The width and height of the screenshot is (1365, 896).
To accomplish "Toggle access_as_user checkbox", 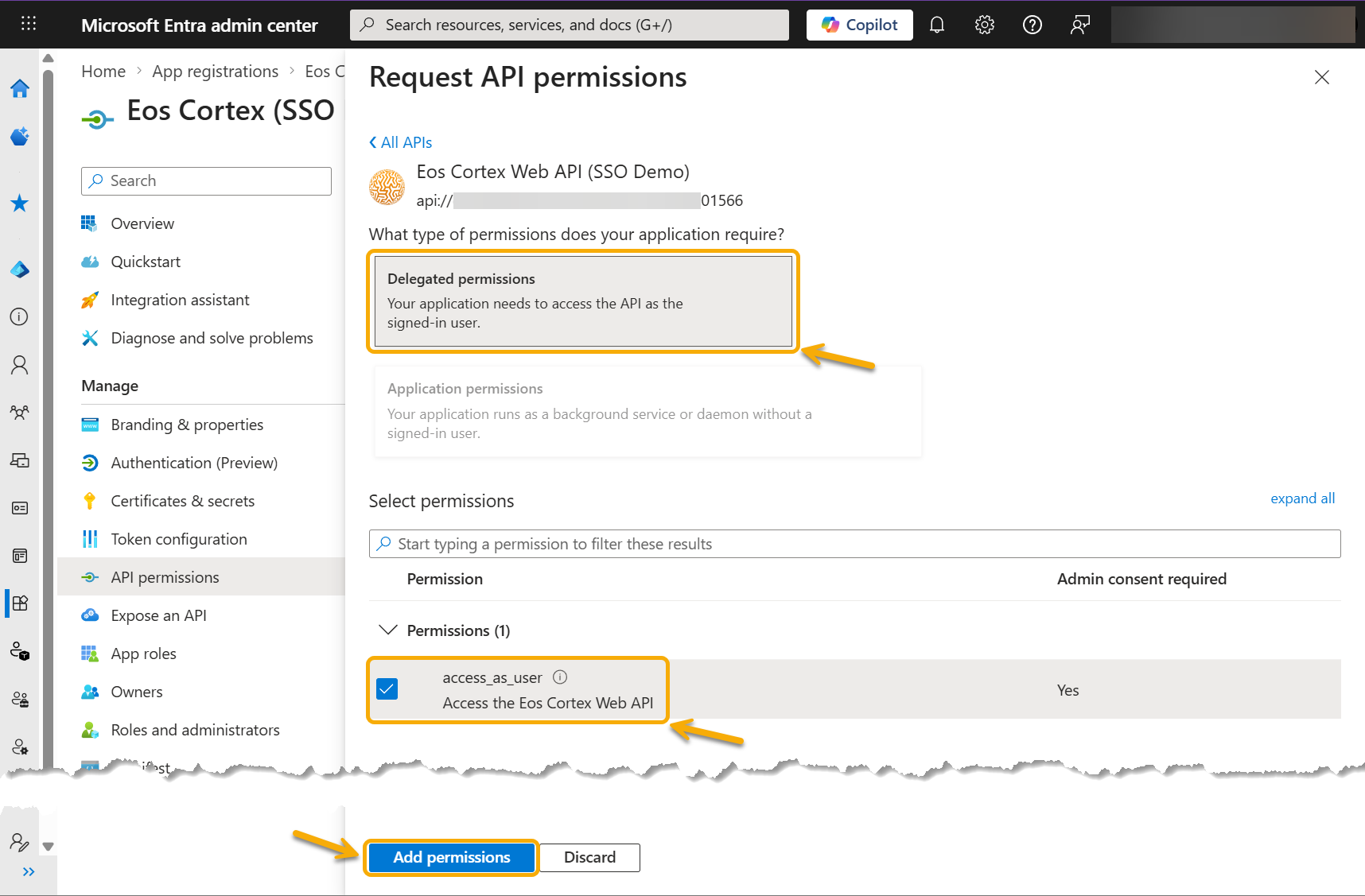I will tap(387, 689).
